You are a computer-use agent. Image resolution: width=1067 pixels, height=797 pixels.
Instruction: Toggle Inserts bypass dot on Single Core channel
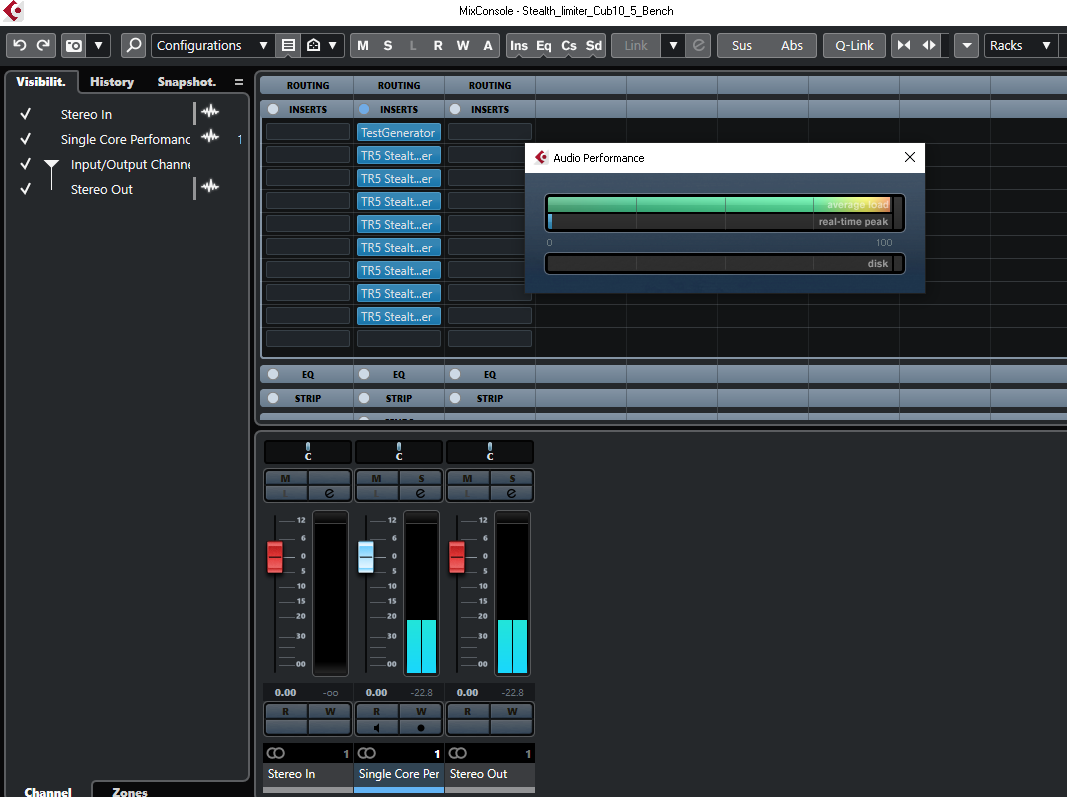(x=364, y=109)
